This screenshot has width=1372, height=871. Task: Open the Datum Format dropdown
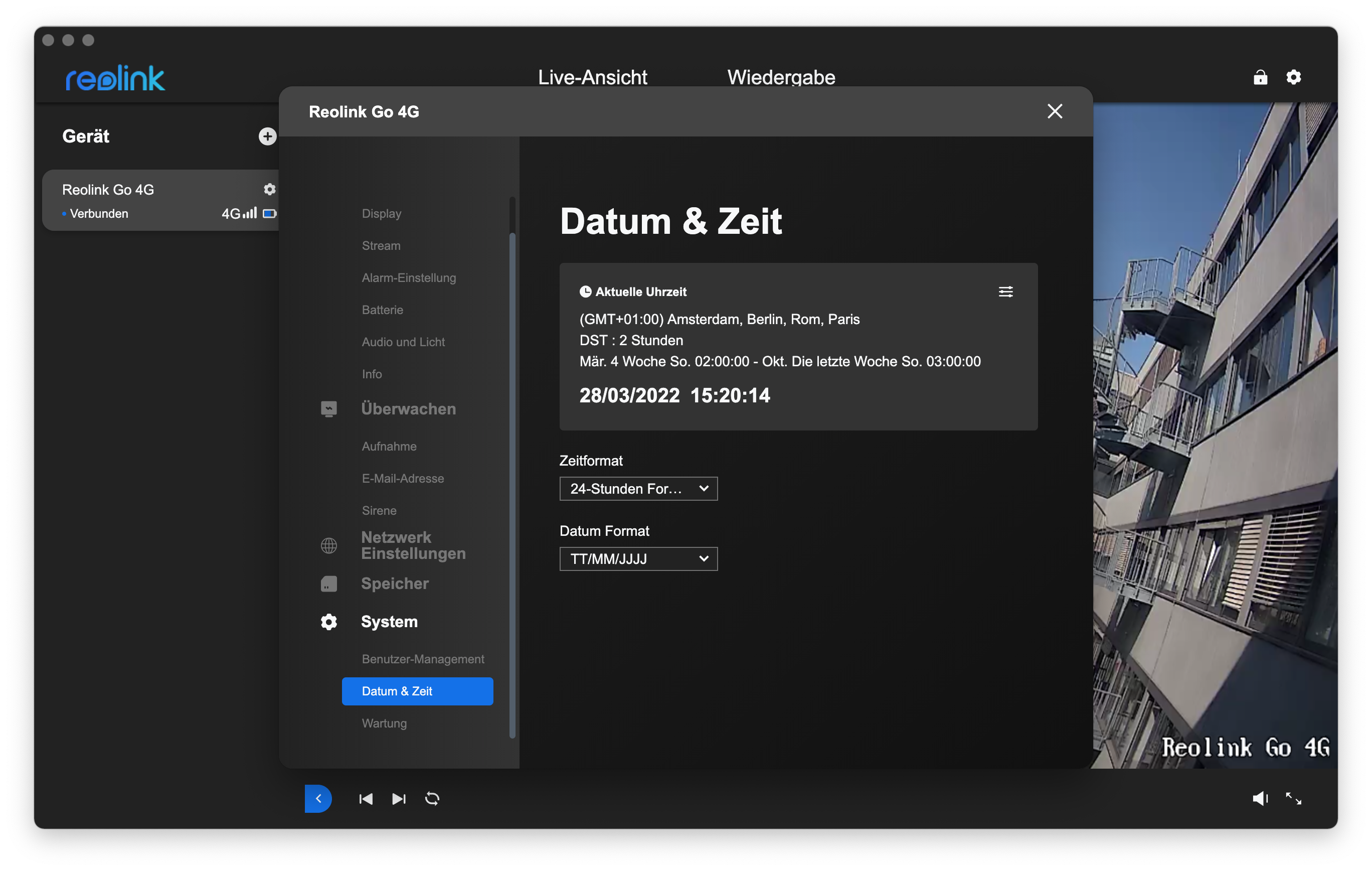click(638, 558)
